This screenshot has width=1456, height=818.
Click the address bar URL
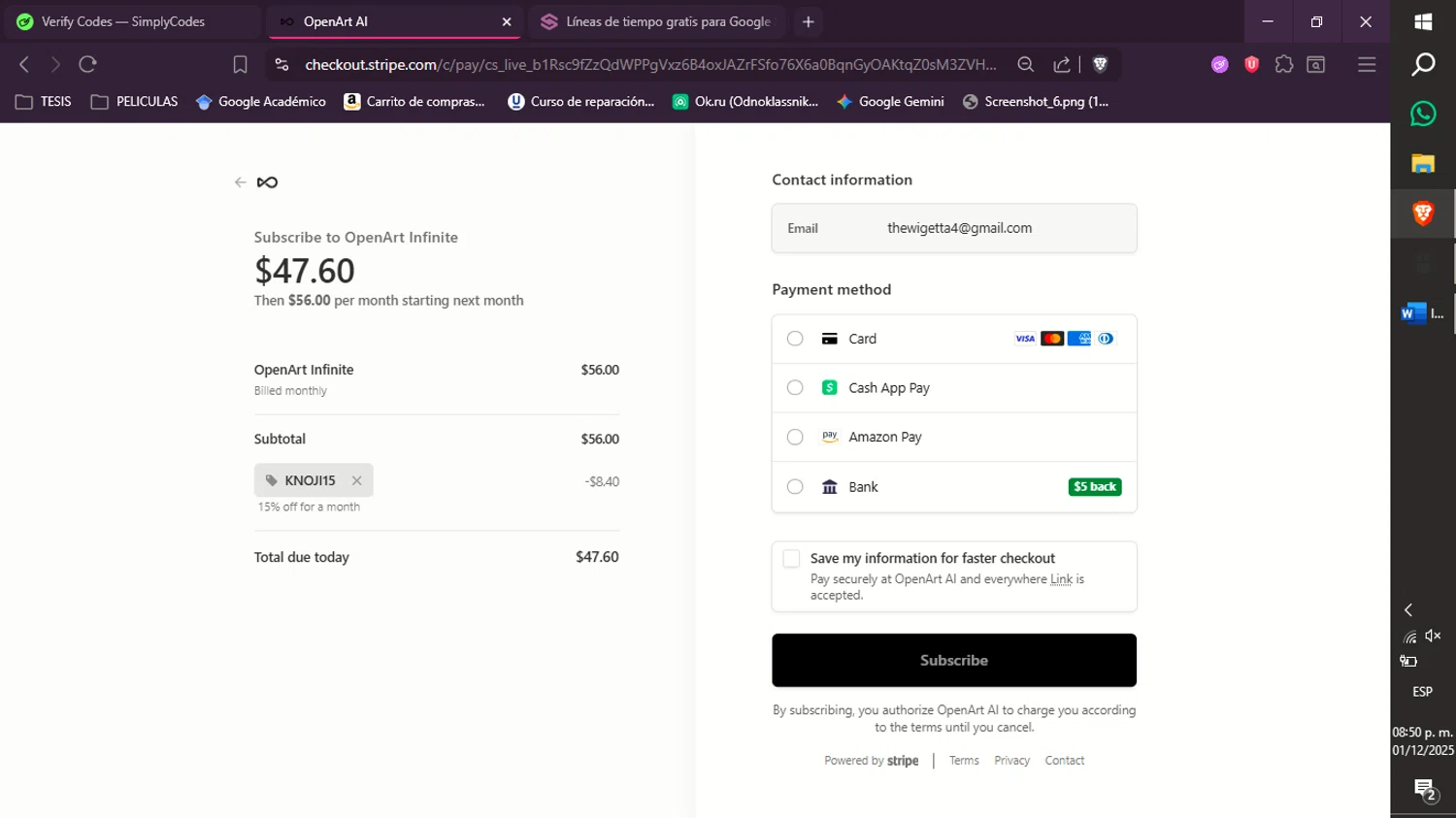[650, 64]
